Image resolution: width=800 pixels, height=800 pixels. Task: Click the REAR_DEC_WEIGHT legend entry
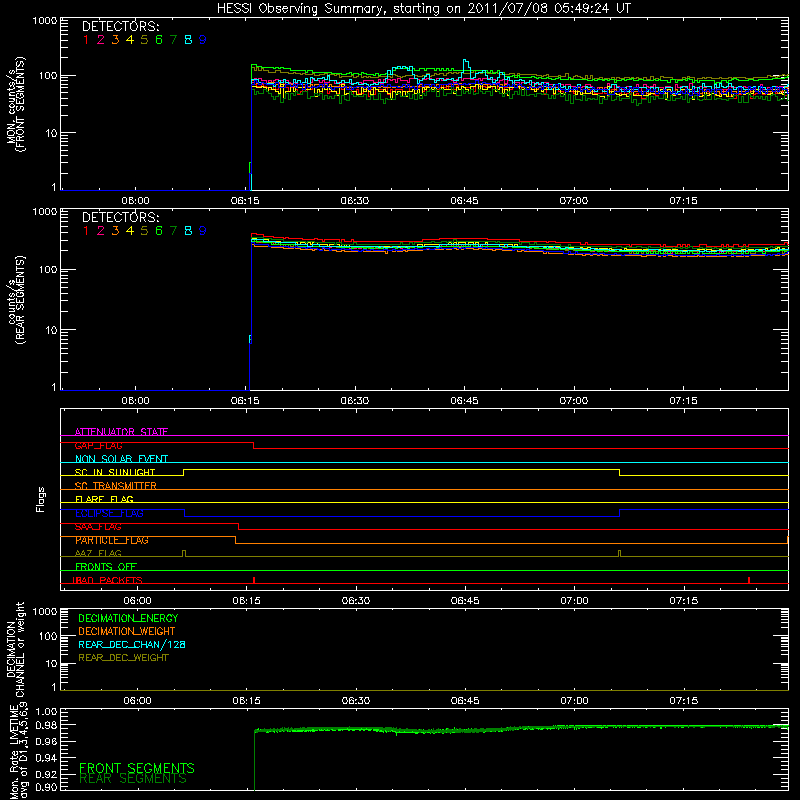[123, 658]
